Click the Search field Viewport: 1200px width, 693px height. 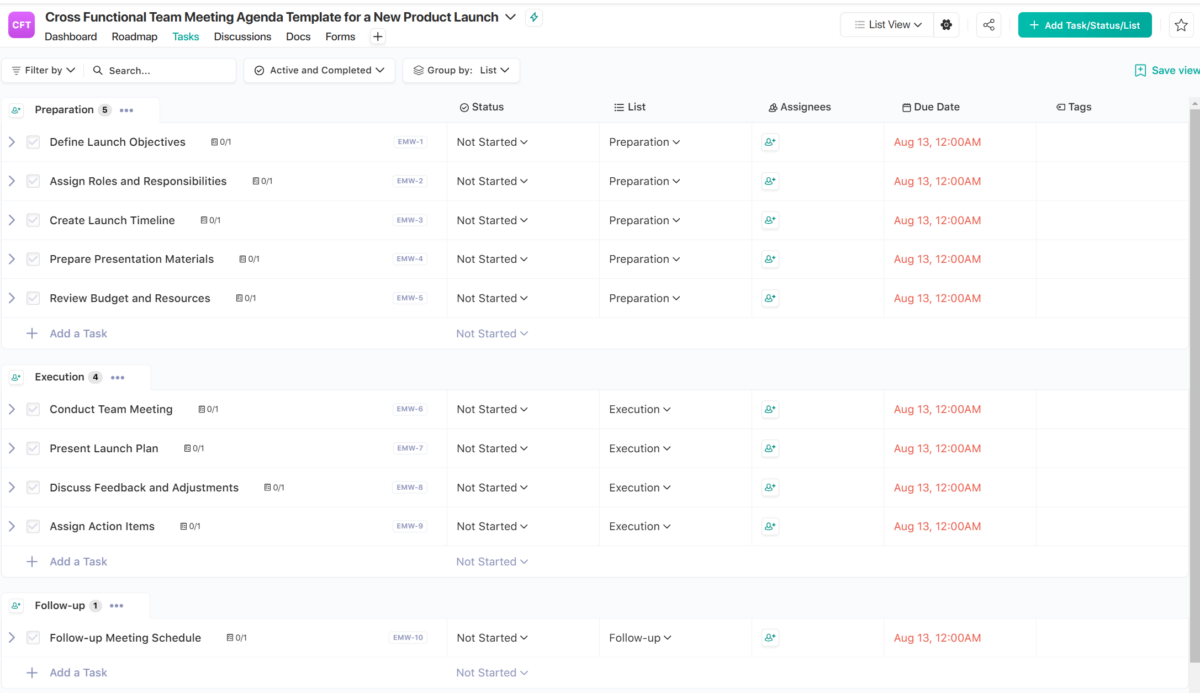pyautogui.click(x=160, y=70)
